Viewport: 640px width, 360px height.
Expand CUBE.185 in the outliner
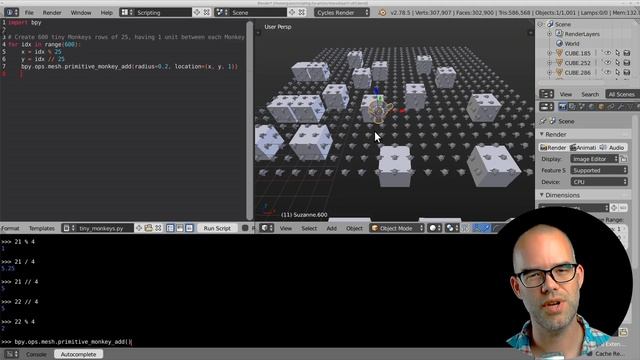click(549, 53)
